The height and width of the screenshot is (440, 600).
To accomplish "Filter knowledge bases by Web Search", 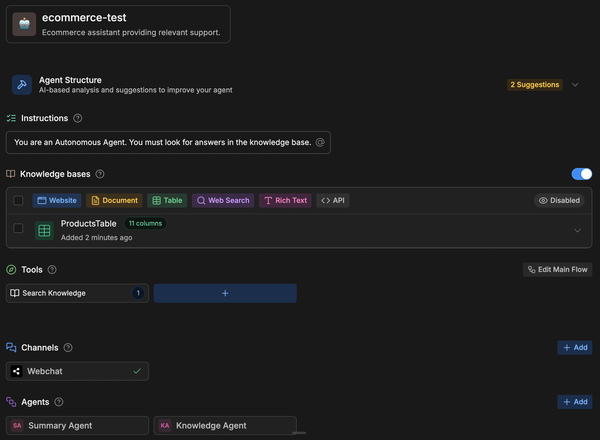I will (x=223, y=200).
